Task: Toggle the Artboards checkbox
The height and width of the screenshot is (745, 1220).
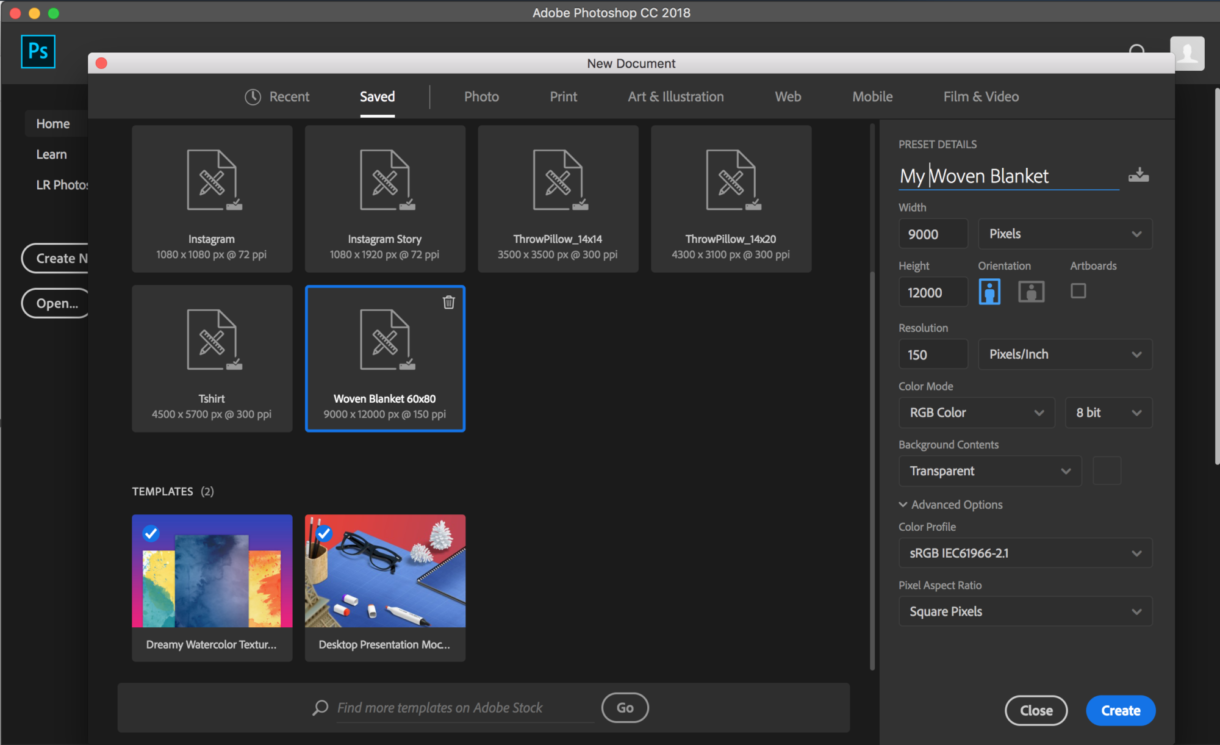Action: pyautogui.click(x=1078, y=291)
